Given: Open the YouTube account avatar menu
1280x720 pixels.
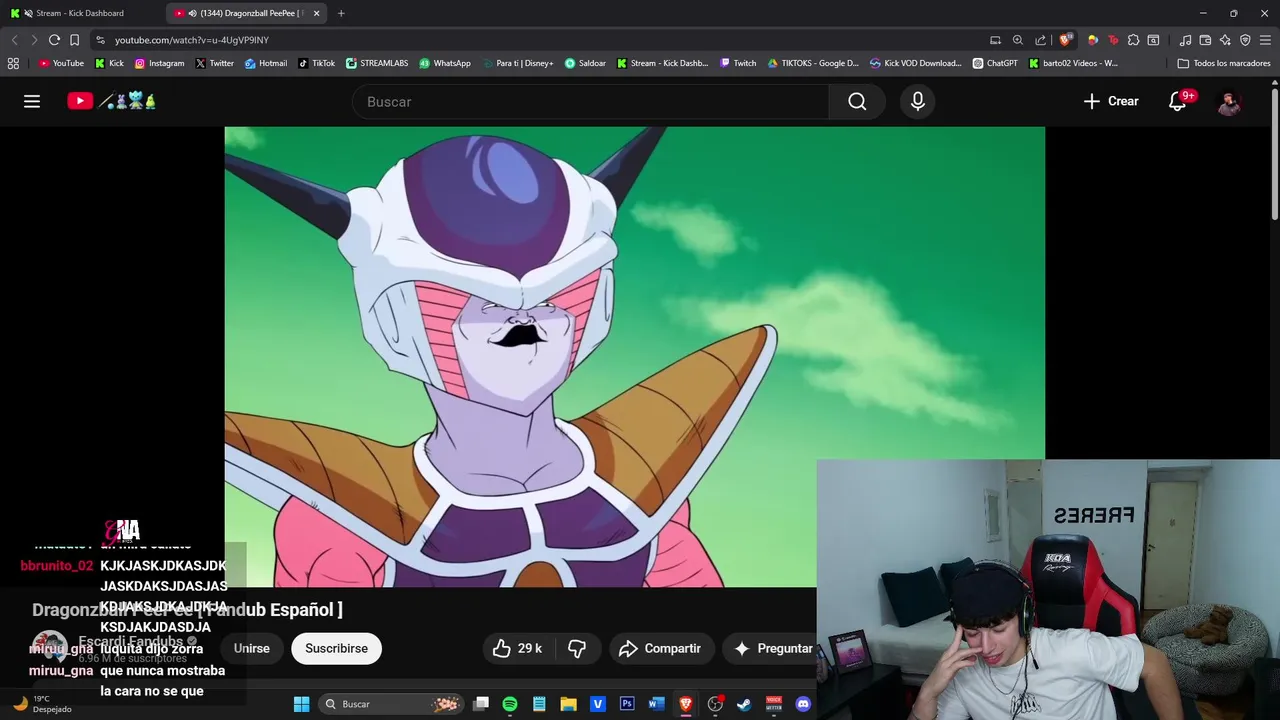Looking at the screenshot, I should [1229, 101].
